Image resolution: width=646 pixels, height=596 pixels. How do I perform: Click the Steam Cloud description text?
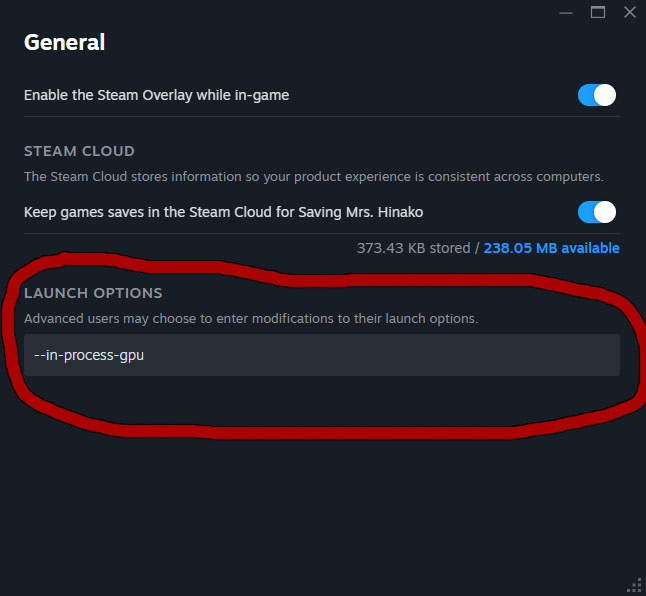click(x=313, y=177)
